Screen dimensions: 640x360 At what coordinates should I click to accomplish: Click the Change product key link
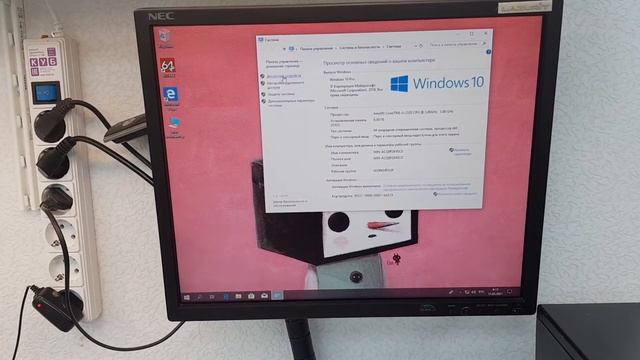[458, 194]
